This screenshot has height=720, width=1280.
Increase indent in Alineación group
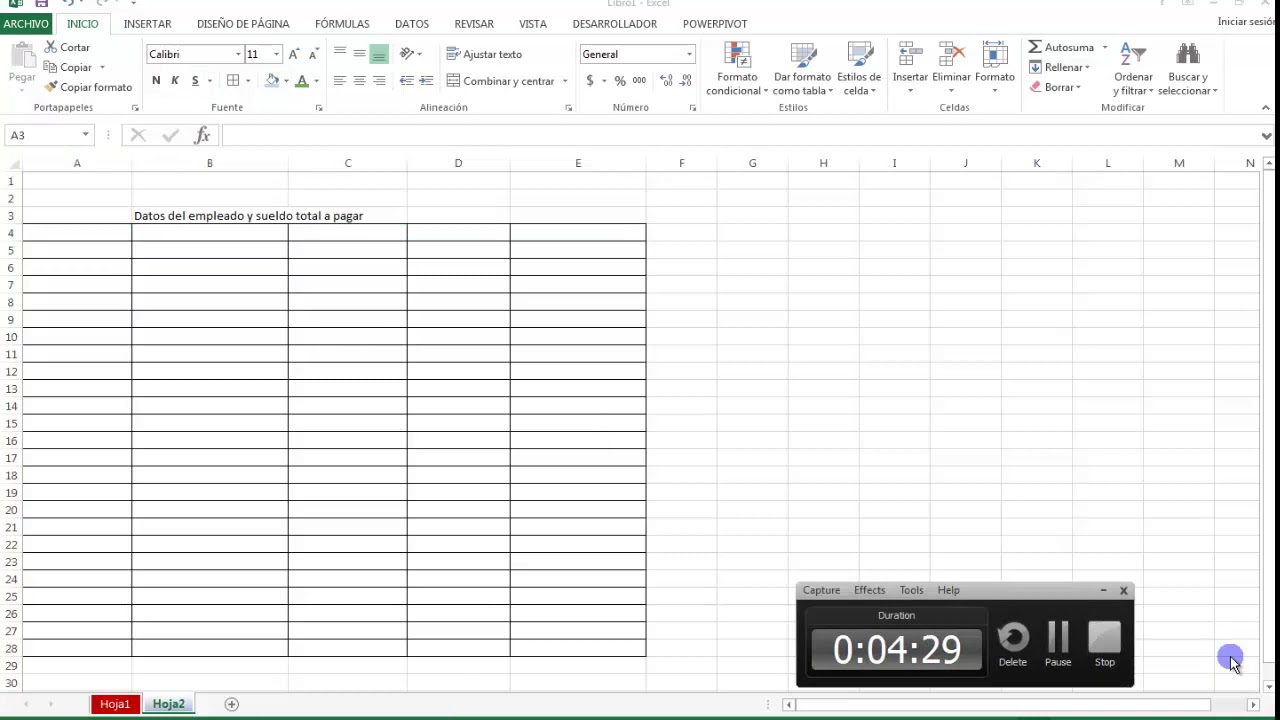click(426, 80)
